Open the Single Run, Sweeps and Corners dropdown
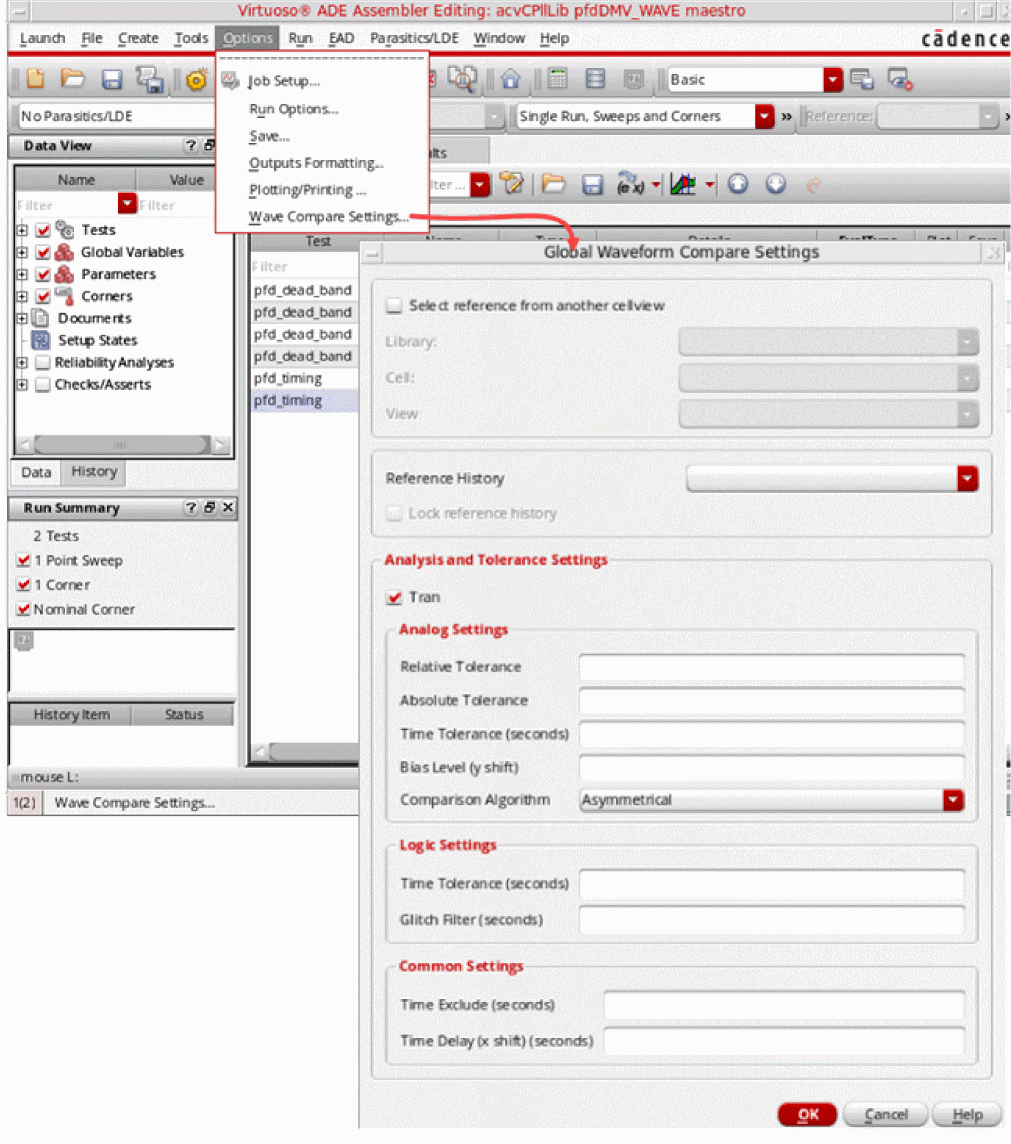Image resolution: width=1011 pixels, height=1144 pixels. point(764,116)
